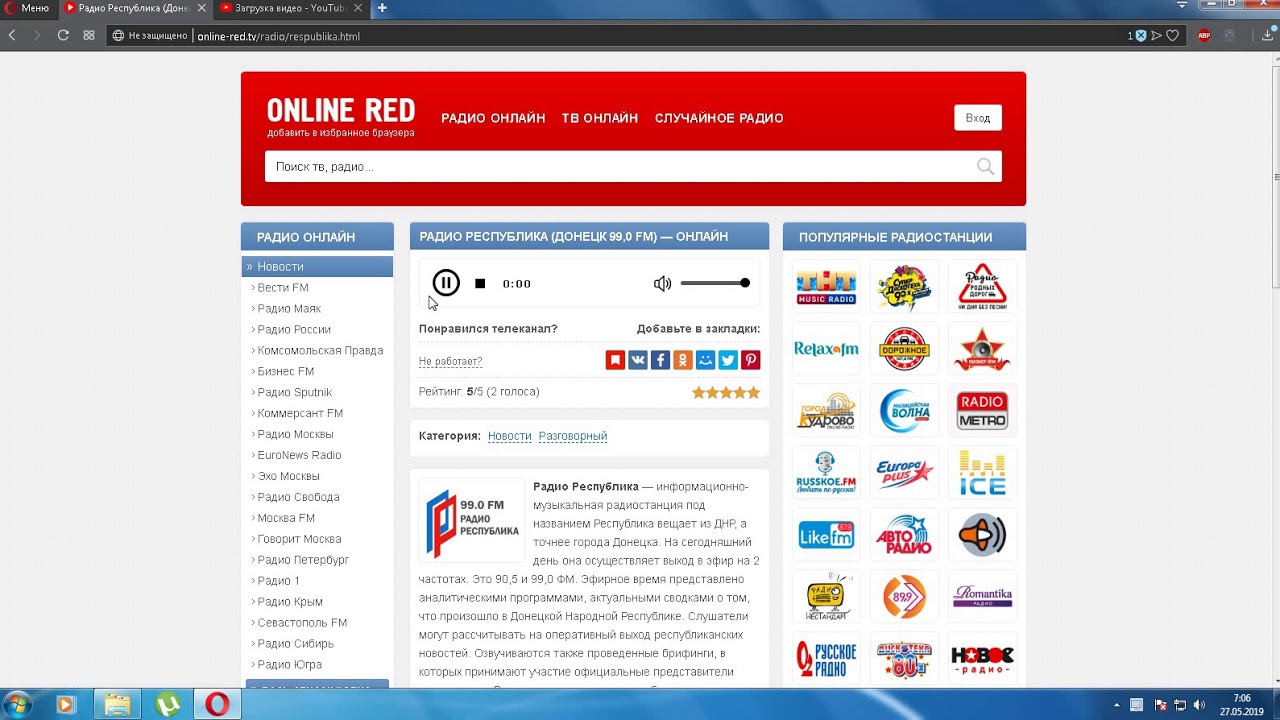
Task: Open the Russkoe Radio station
Action: 826,659
